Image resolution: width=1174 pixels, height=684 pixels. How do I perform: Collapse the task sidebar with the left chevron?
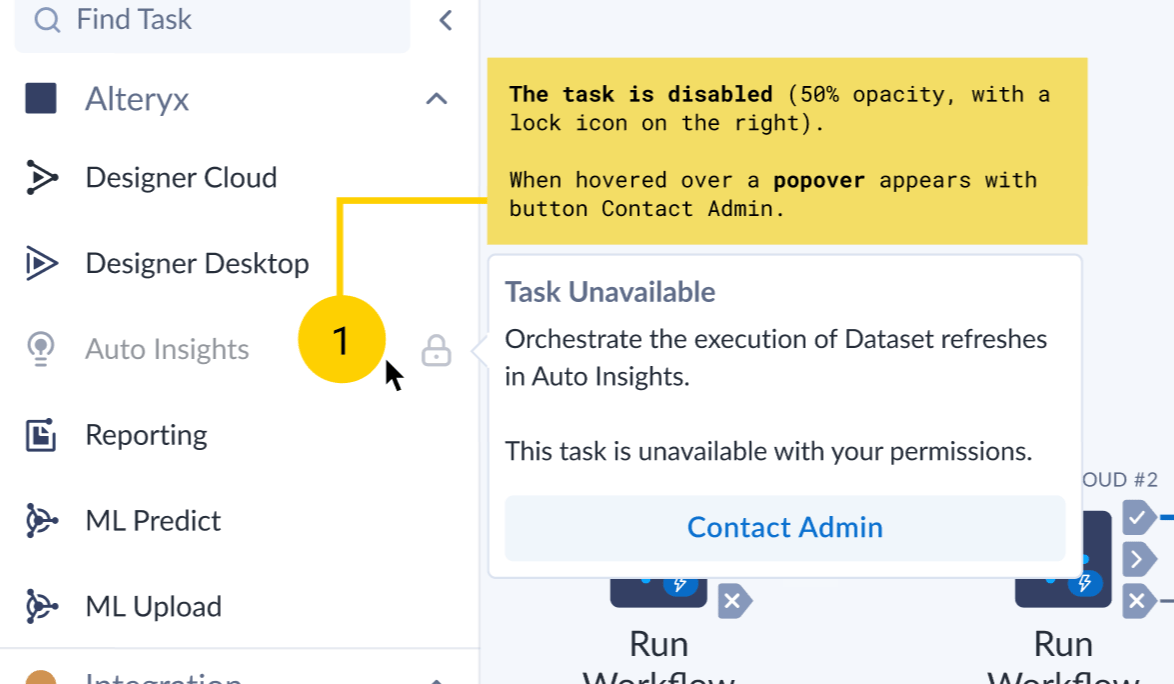445,20
